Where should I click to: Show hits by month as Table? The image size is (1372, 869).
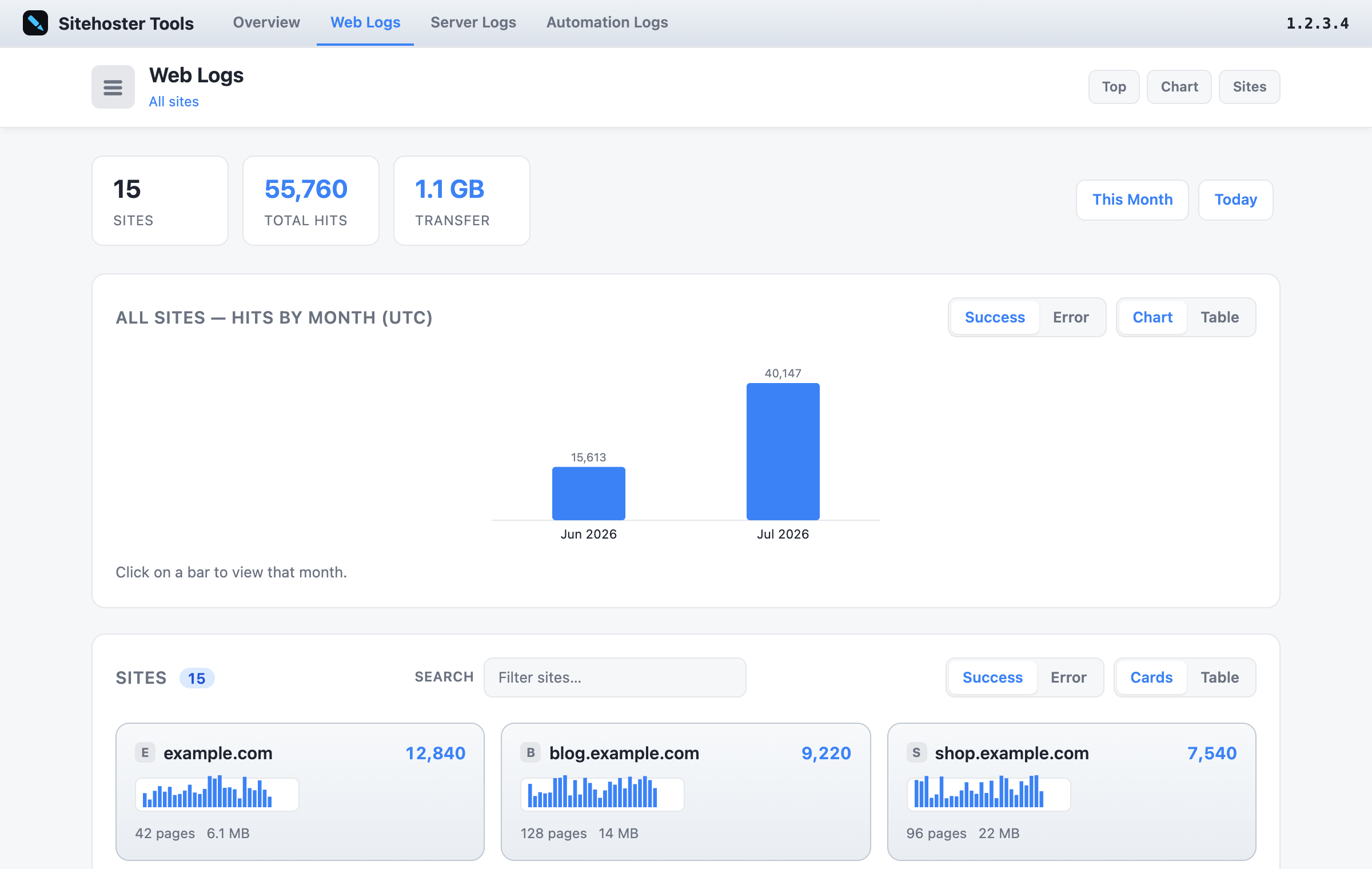pyautogui.click(x=1220, y=317)
